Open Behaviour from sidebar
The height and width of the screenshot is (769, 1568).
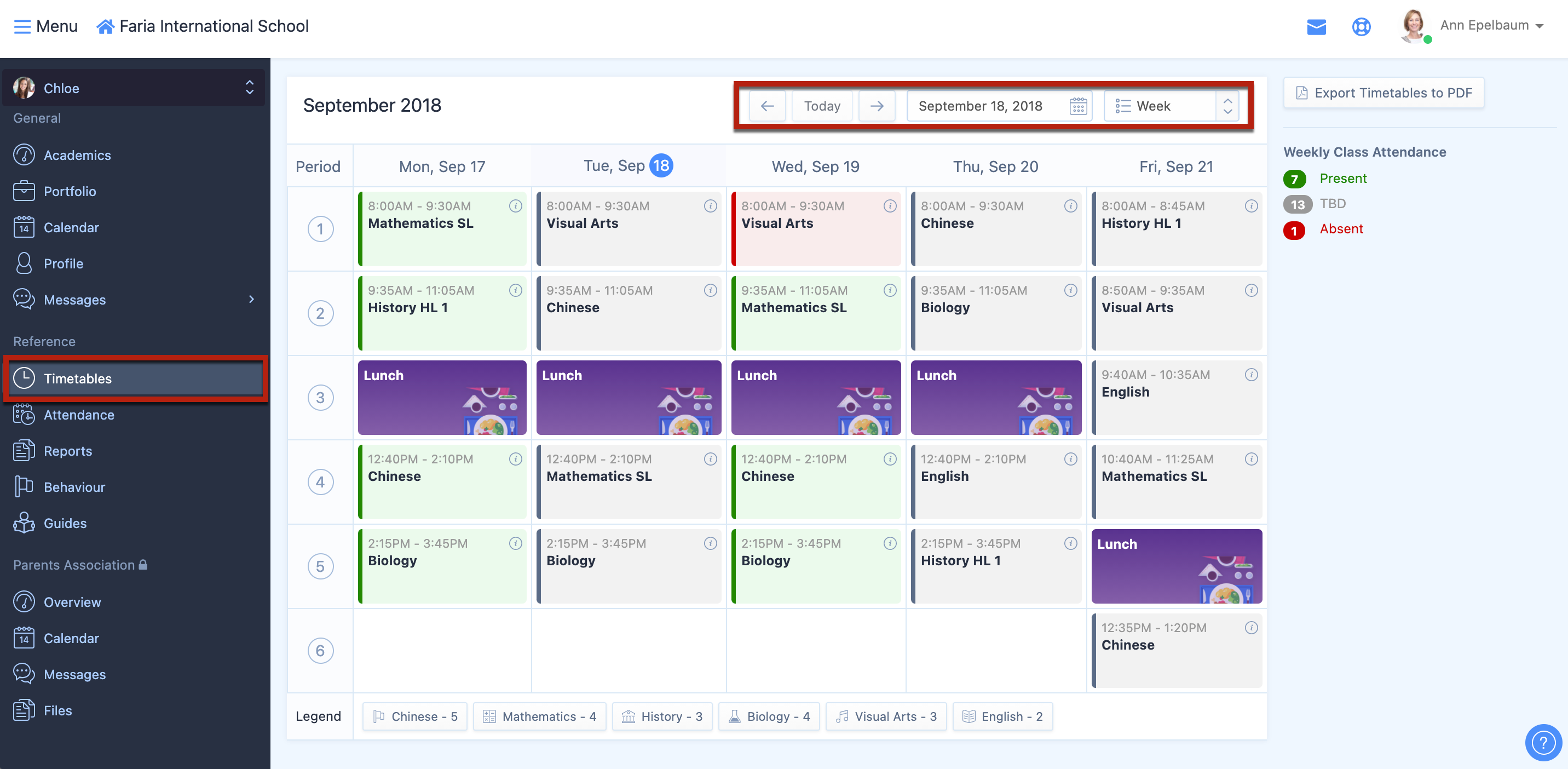(74, 486)
